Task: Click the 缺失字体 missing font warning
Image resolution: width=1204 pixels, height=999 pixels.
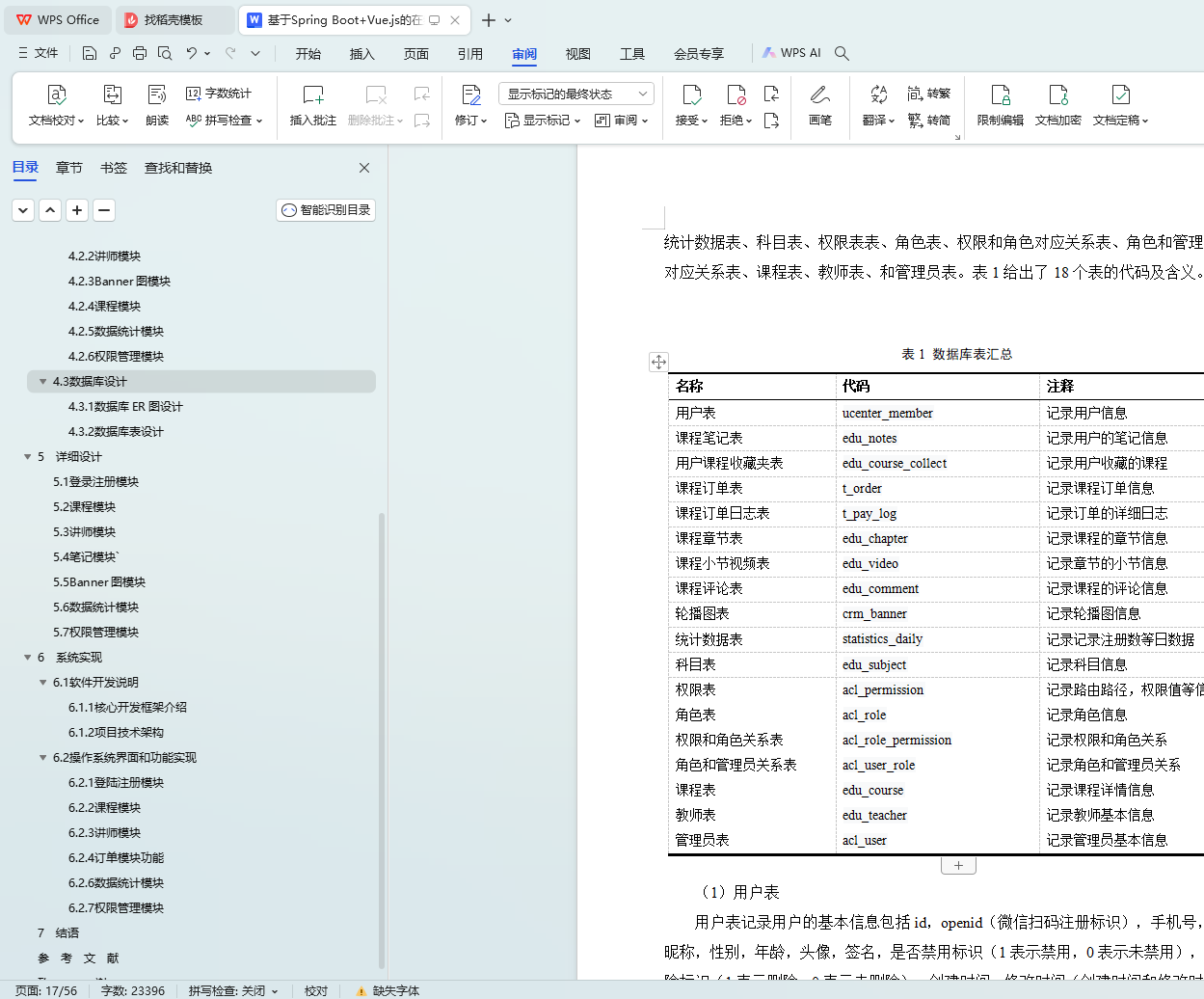Action: (x=388, y=990)
